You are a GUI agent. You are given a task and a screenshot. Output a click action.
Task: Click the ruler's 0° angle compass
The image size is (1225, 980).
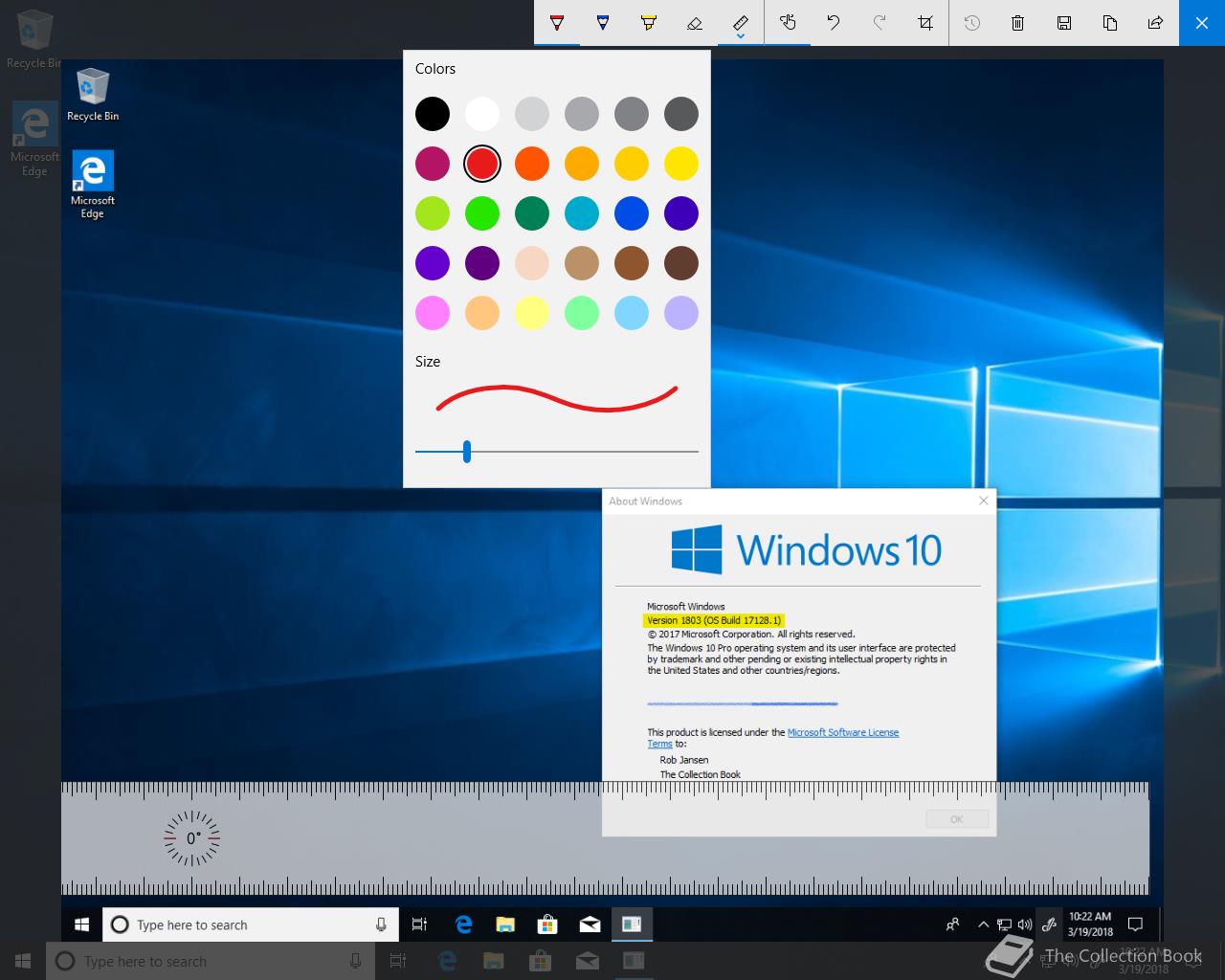[x=192, y=838]
